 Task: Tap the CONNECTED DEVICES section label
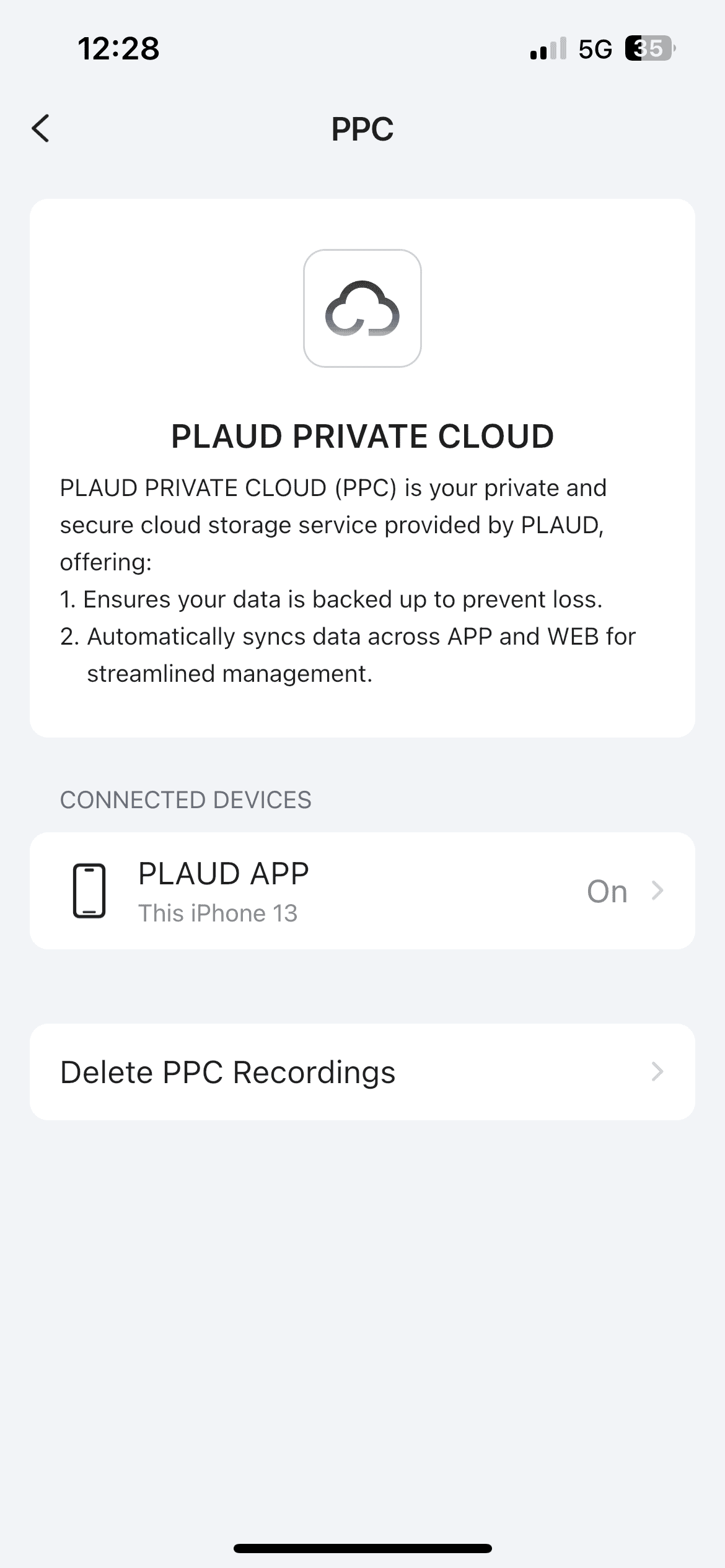[185, 800]
